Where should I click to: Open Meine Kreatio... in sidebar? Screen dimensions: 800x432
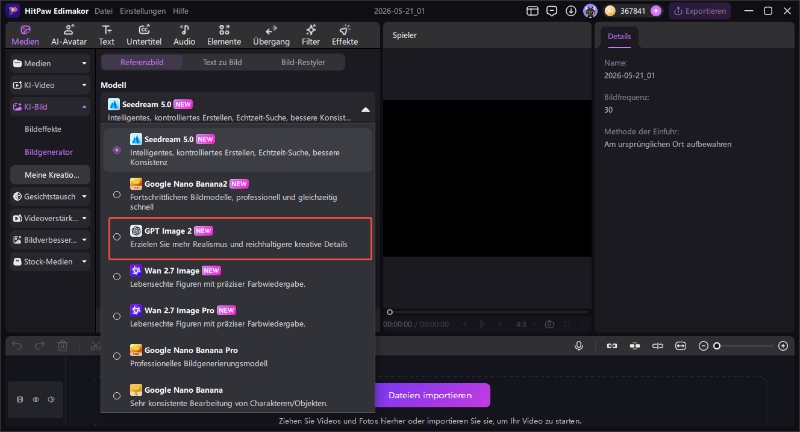pos(50,175)
